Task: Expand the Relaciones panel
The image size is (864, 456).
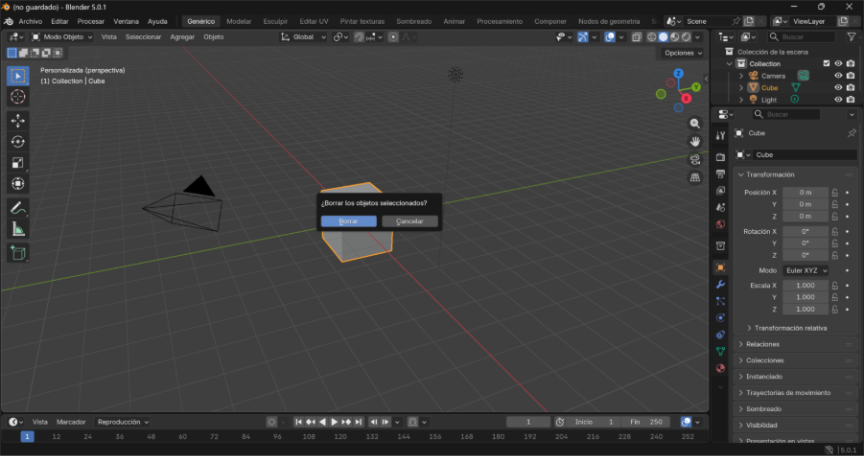Action: (x=762, y=344)
